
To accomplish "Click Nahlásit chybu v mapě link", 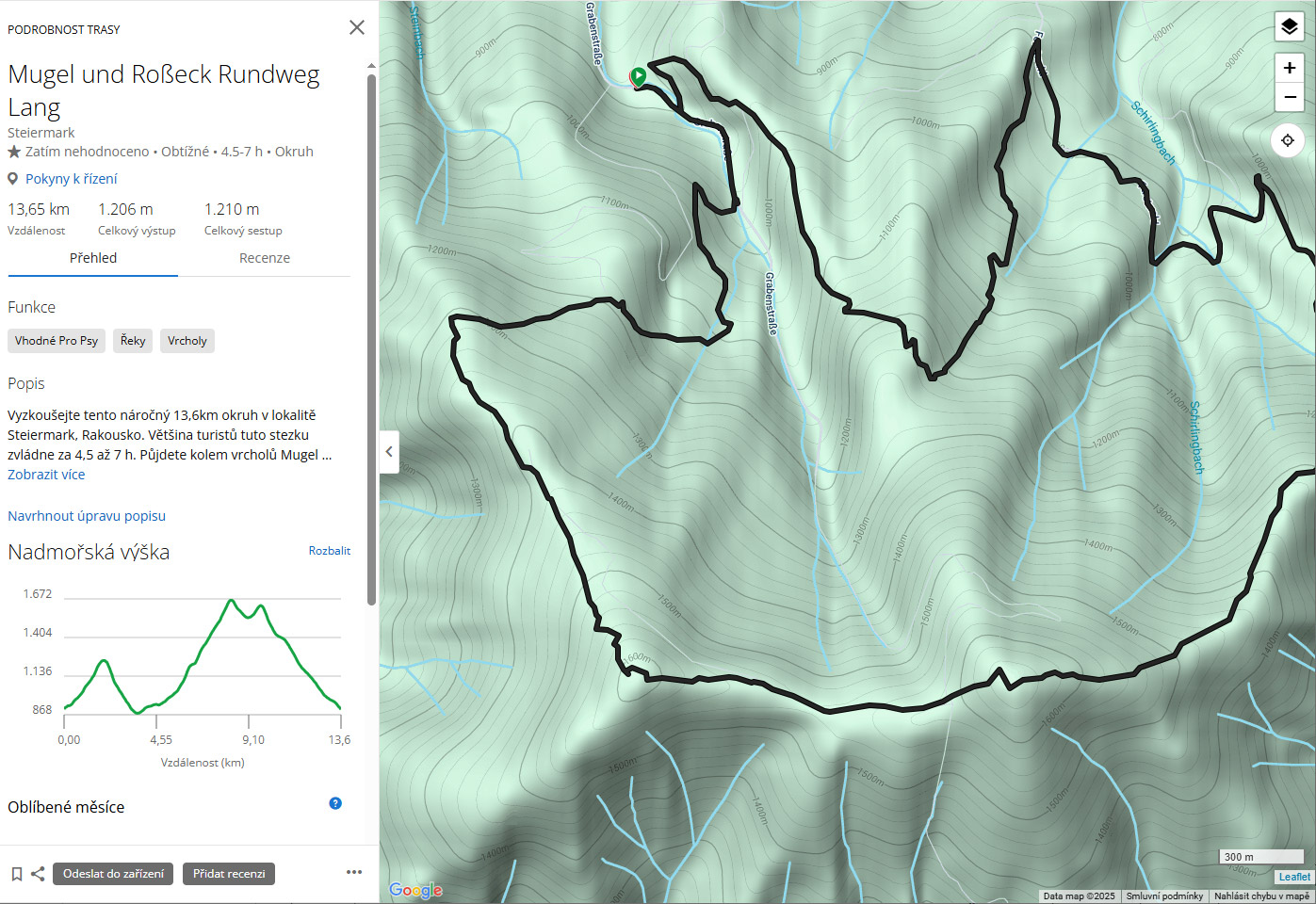I will 1261,896.
